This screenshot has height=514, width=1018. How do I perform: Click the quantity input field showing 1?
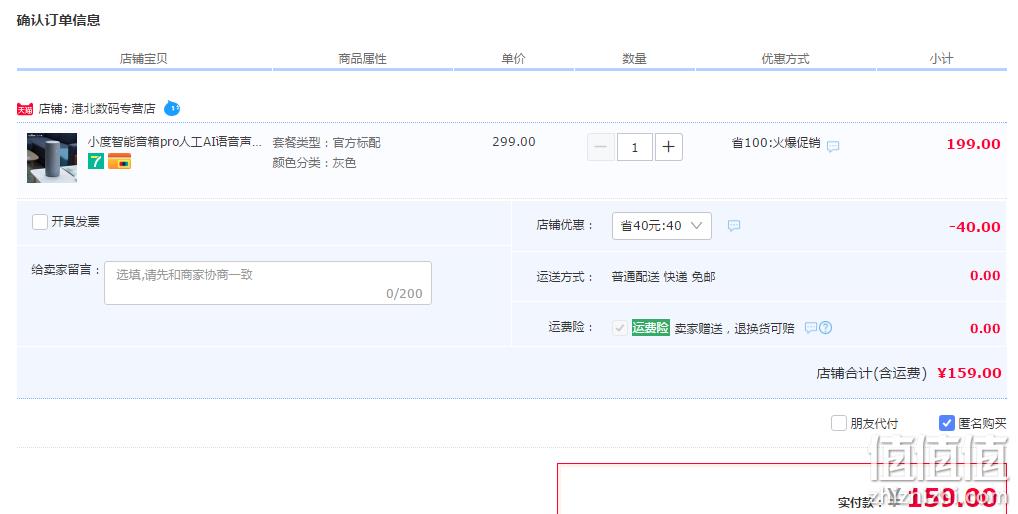(x=634, y=147)
